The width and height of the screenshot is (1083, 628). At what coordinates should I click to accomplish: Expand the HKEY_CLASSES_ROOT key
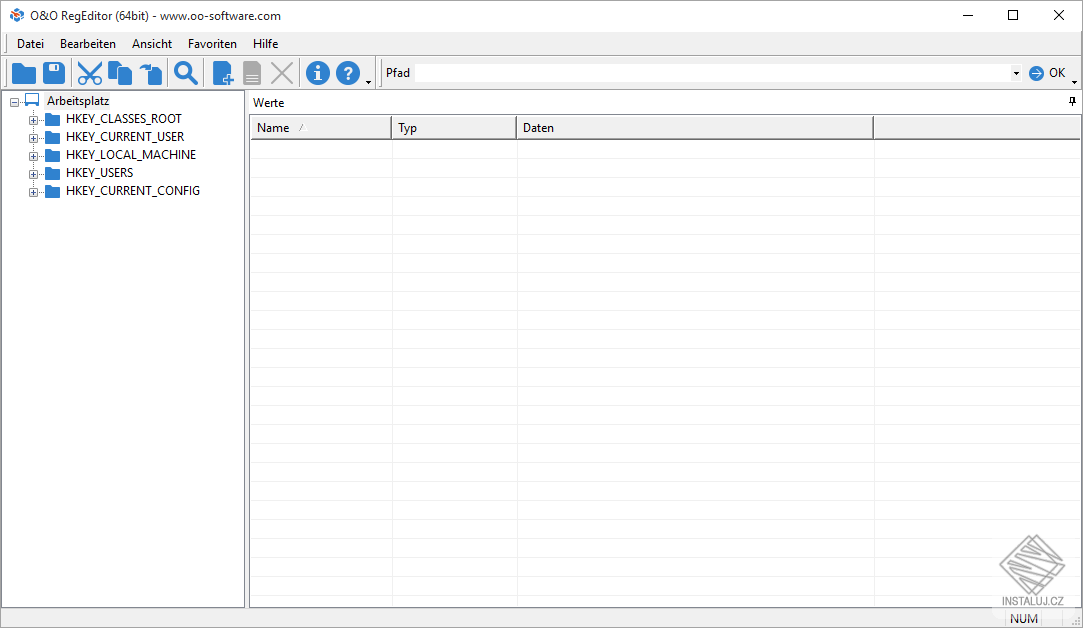coord(33,120)
